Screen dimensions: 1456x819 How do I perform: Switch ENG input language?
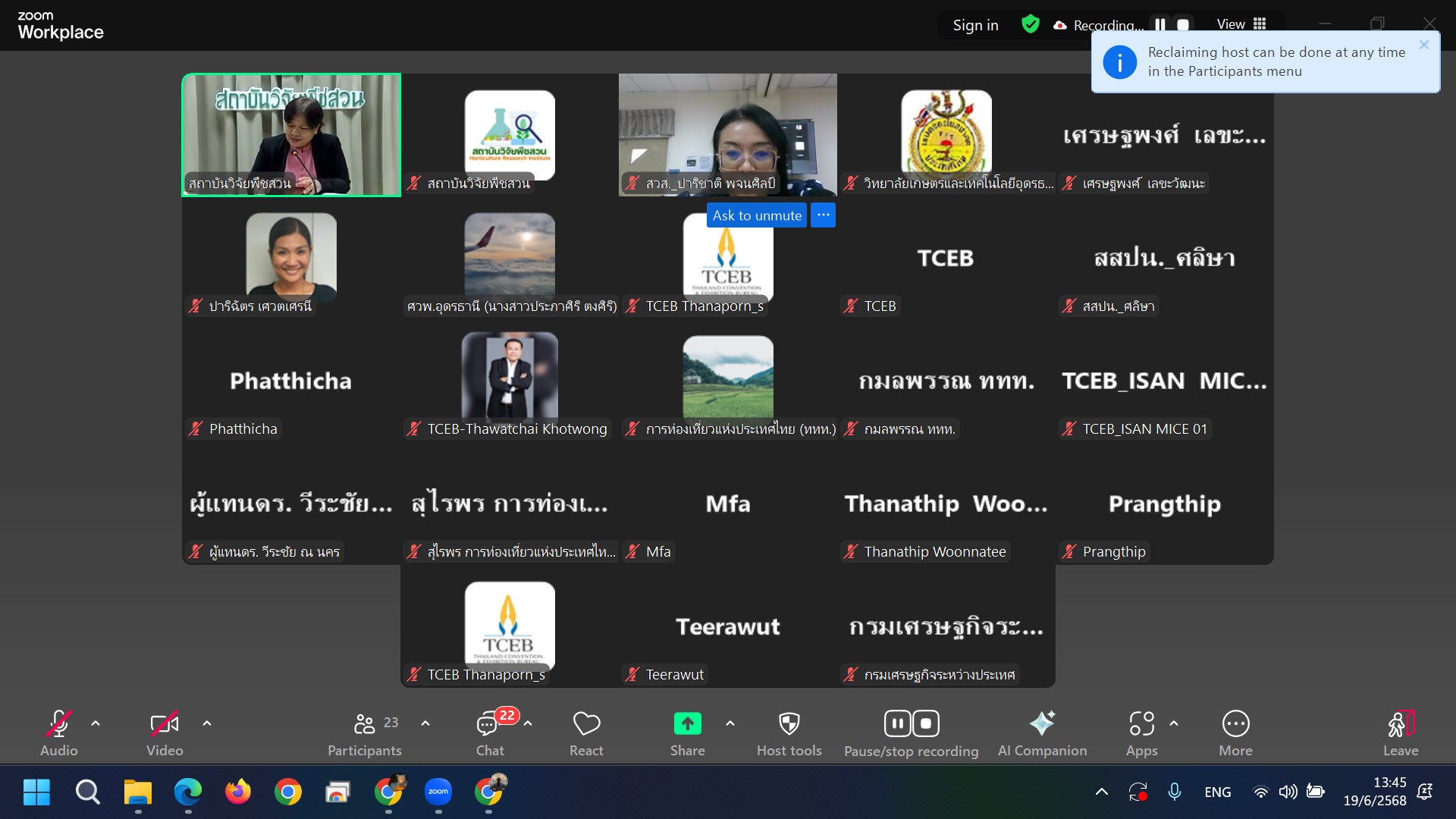click(x=1217, y=792)
